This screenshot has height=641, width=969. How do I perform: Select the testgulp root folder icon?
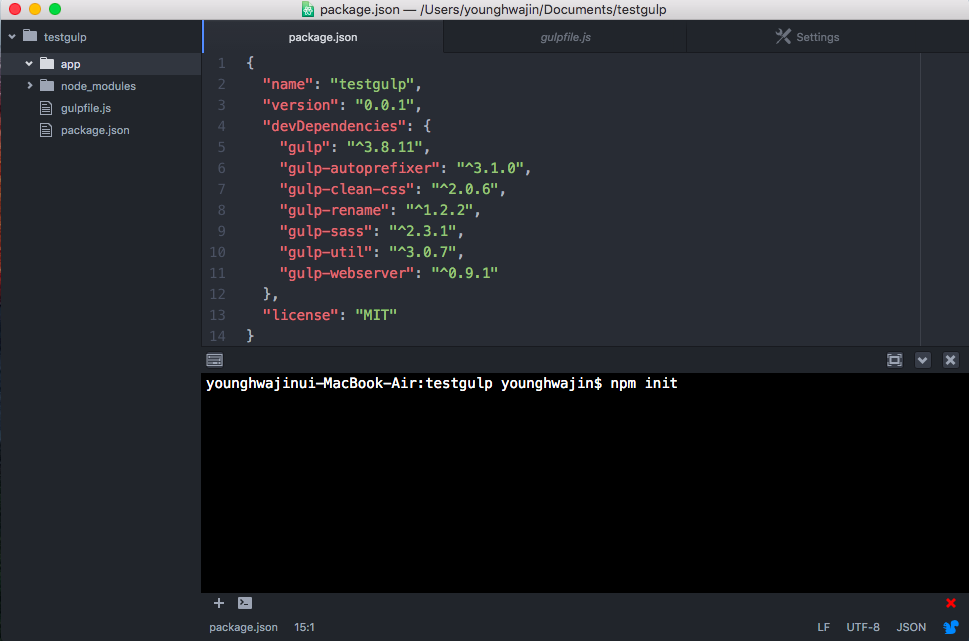[30, 35]
